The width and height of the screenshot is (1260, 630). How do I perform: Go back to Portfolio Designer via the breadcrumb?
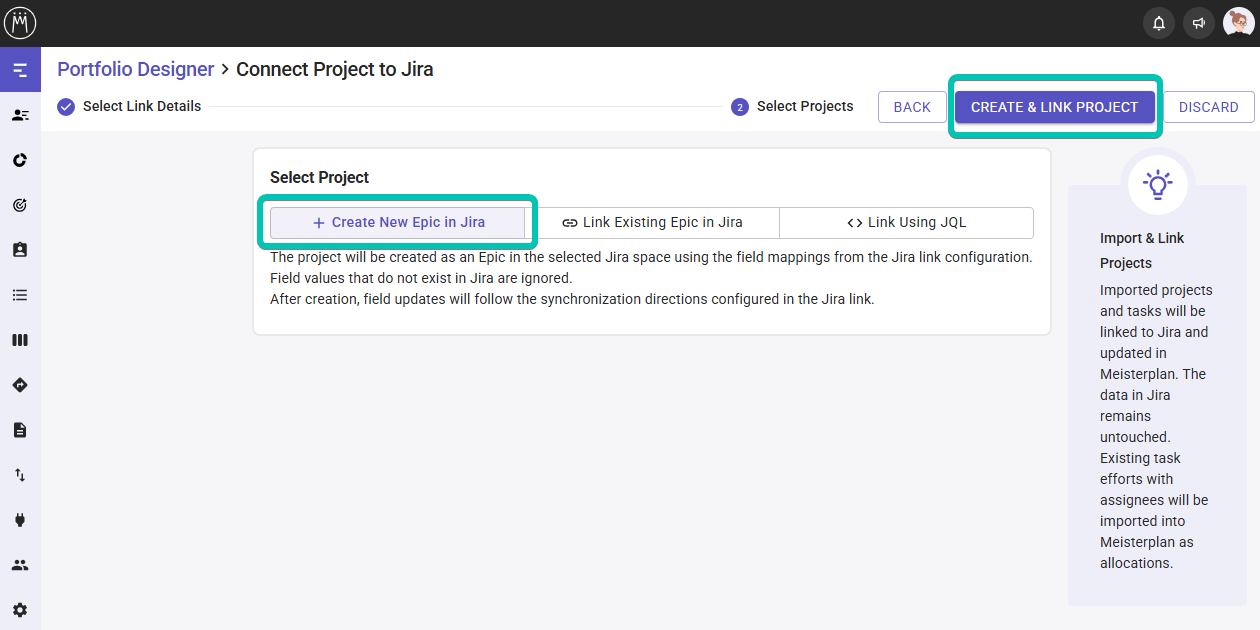[136, 69]
